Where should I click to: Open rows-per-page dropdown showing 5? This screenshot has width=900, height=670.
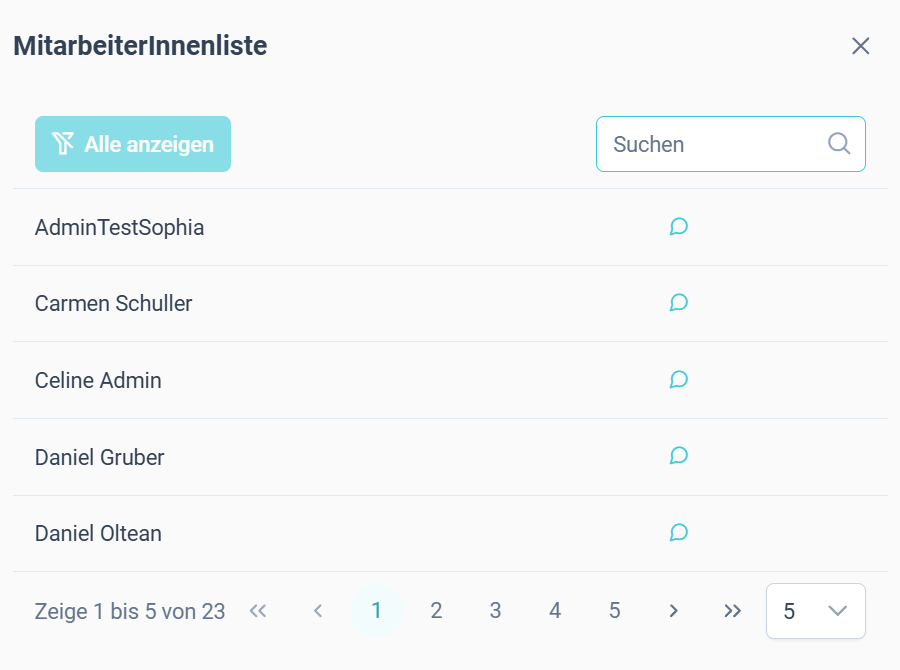816,611
